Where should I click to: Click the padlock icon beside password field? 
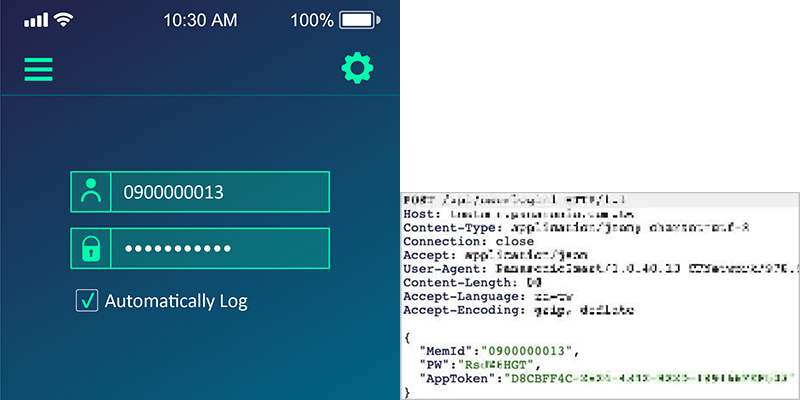click(91, 248)
